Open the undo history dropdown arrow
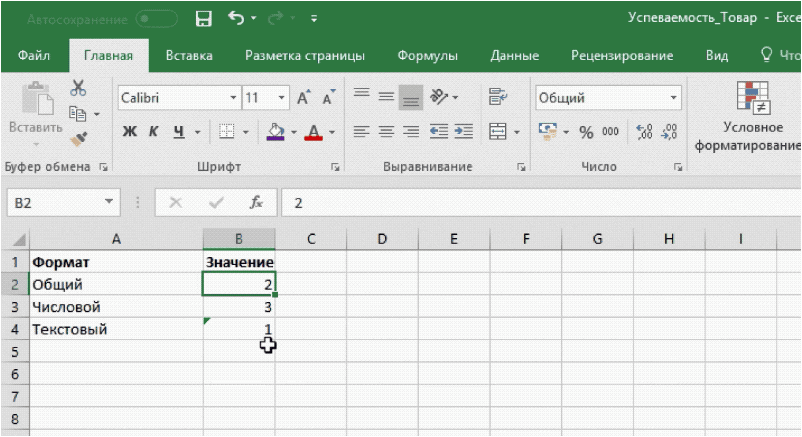The width and height of the screenshot is (802, 437). 254,19
